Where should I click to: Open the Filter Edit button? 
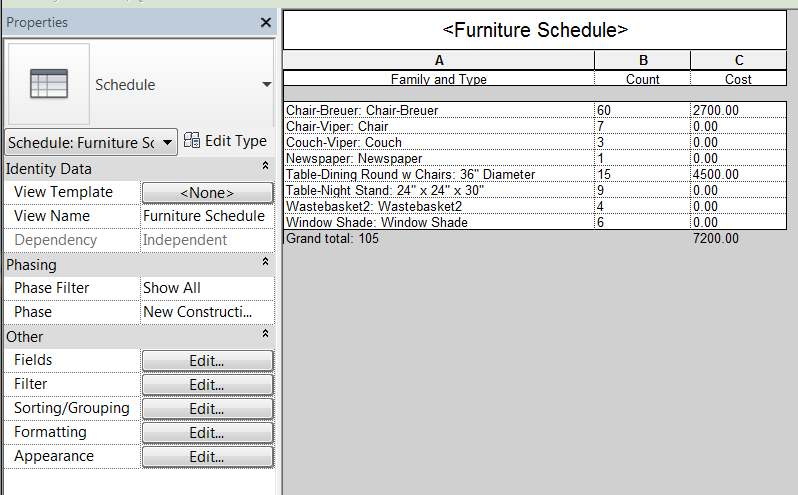[207, 384]
